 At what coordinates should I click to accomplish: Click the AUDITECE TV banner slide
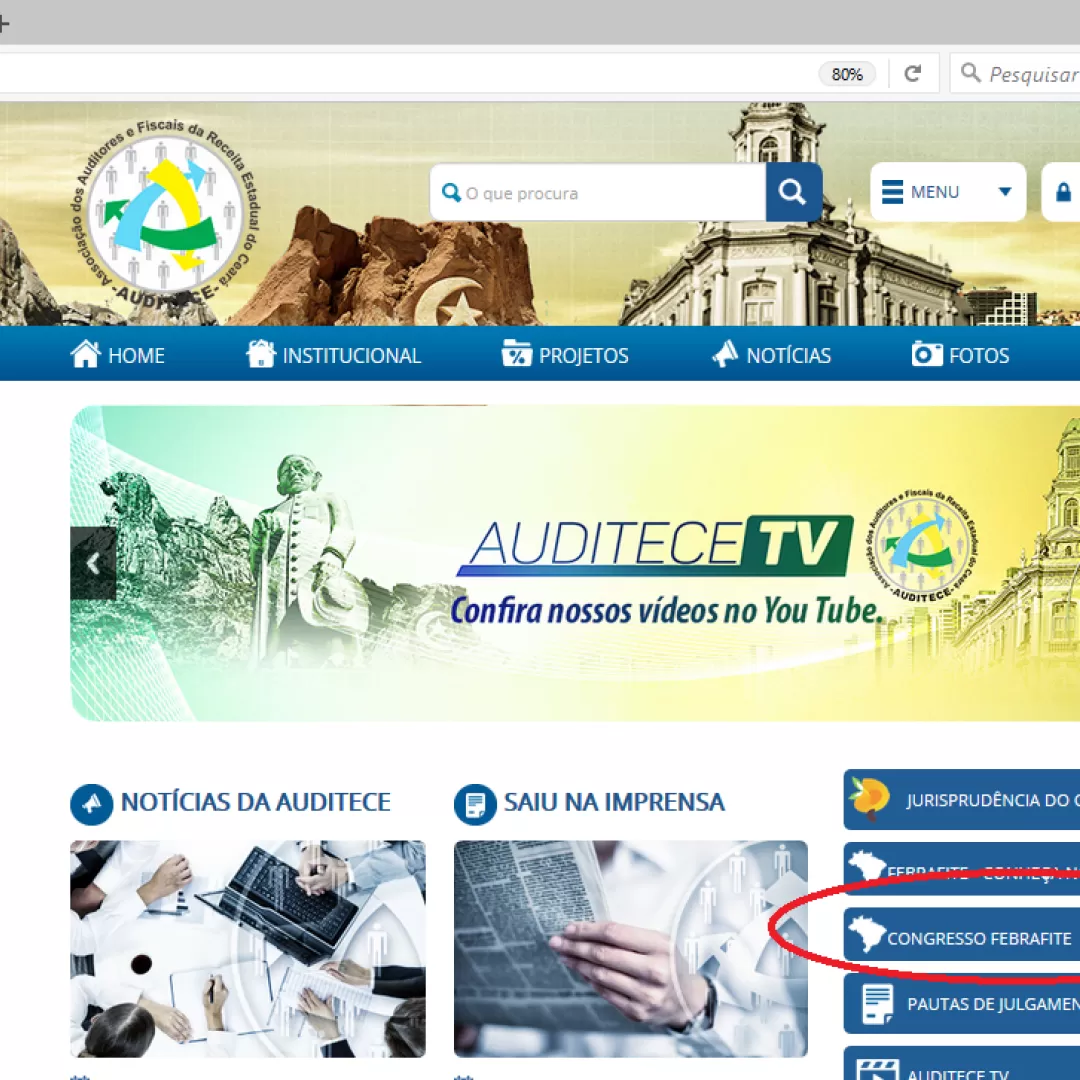click(x=575, y=563)
